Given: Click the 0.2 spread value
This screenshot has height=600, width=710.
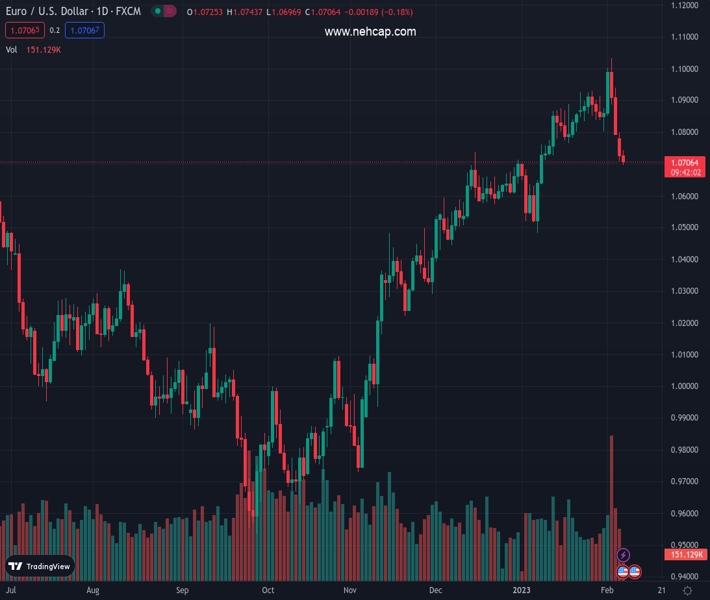Looking at the screenshot, I should [55, 30].
